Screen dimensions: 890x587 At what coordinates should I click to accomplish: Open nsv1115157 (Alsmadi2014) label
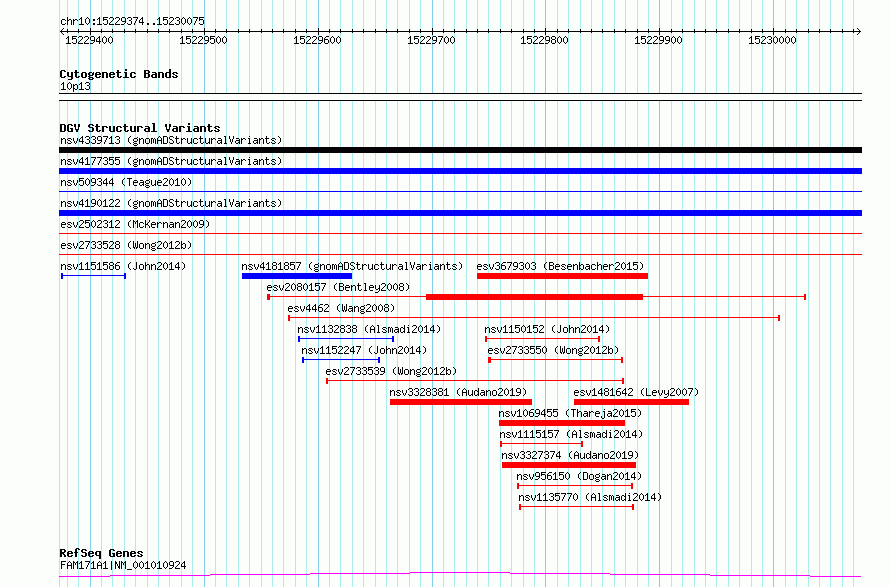point(571,434)
